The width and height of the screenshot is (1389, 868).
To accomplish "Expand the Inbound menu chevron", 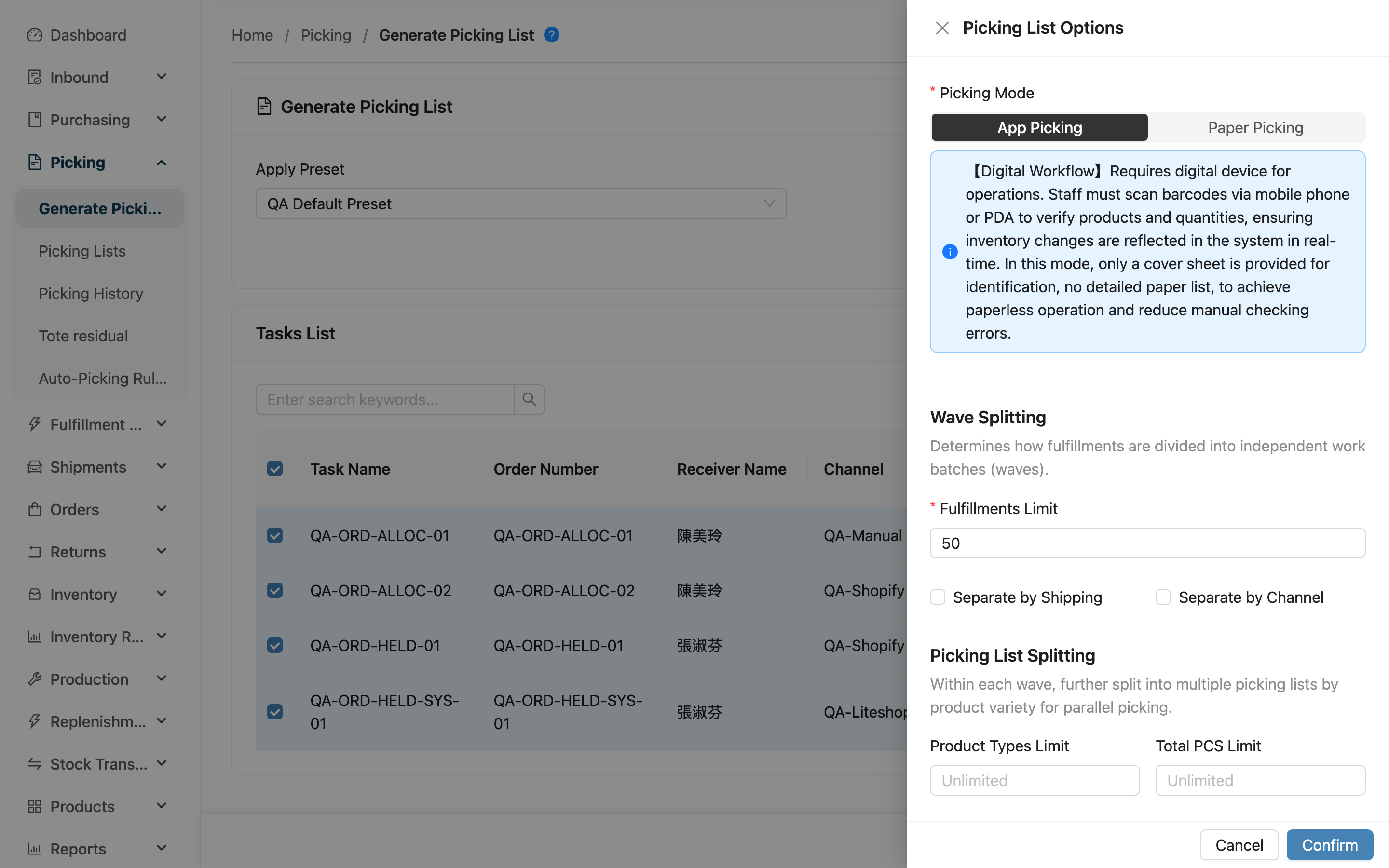I will click(162, 76).
